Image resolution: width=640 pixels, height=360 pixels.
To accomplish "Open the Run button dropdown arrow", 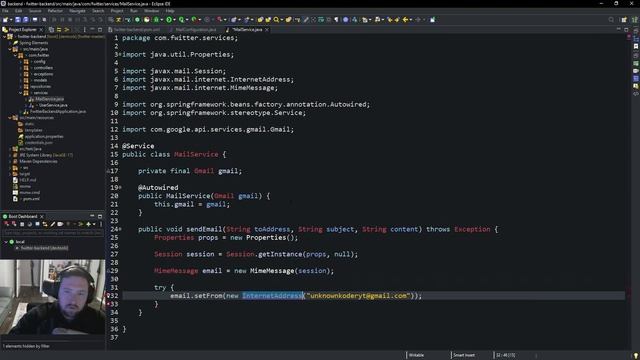I will [174, 20].
